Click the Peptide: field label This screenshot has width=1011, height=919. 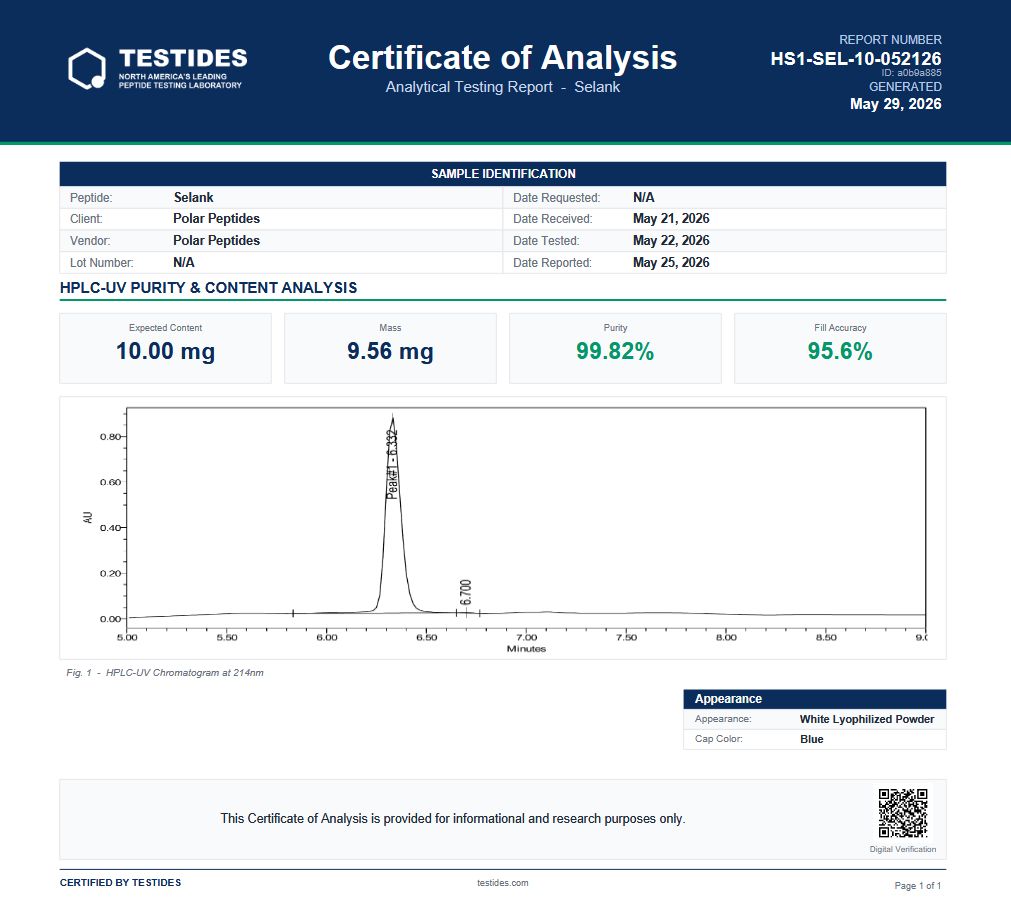[91, 197]
